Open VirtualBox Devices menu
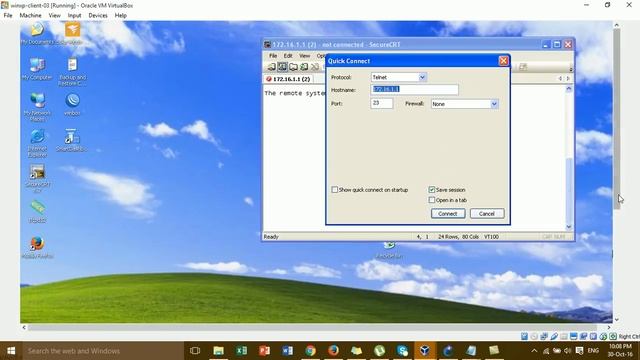This screenshot has height=360, width=640. coord(98,15)
